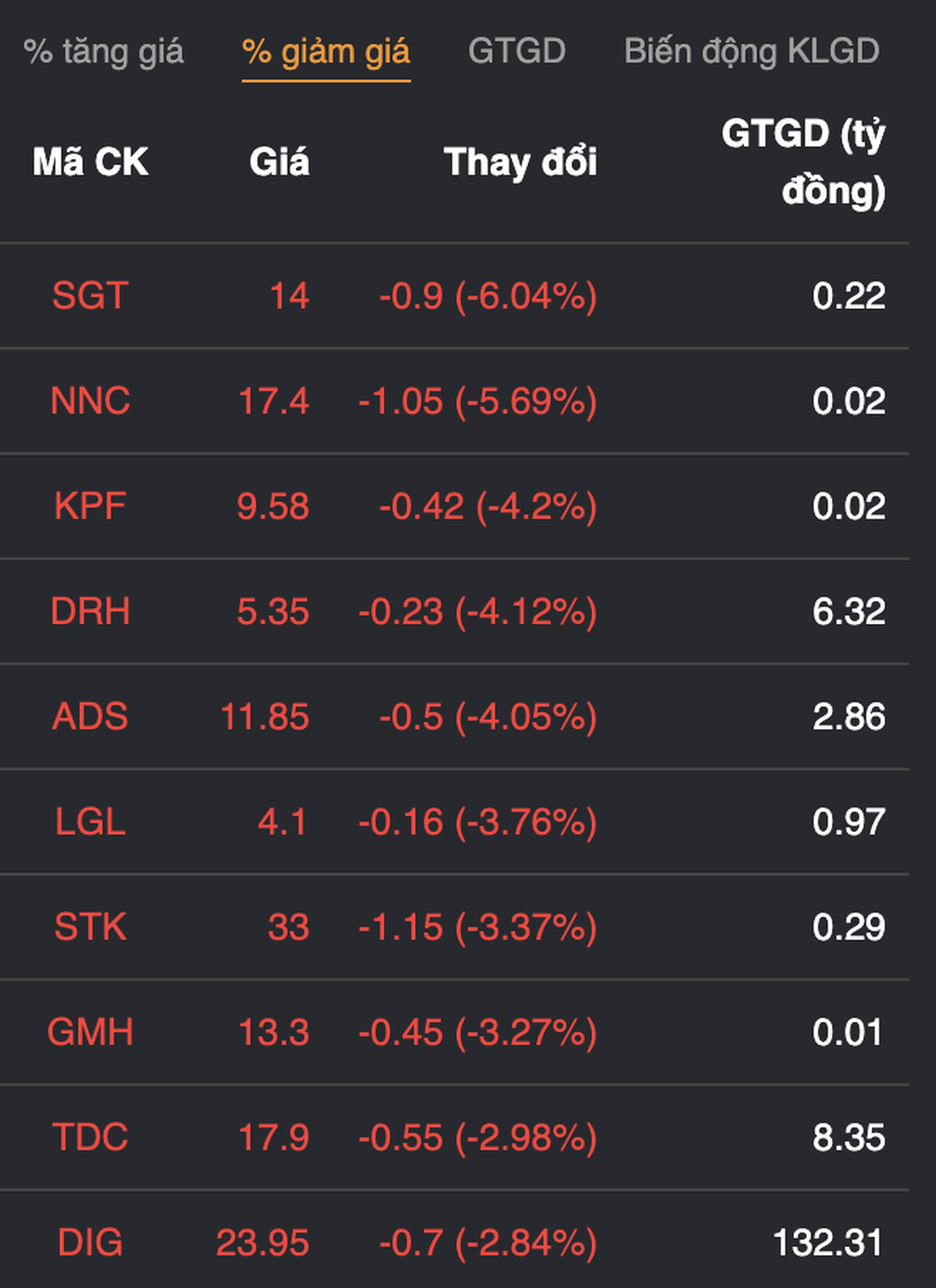Select the STK stock code
936x1288 pixels.
[x=90, y=927]
